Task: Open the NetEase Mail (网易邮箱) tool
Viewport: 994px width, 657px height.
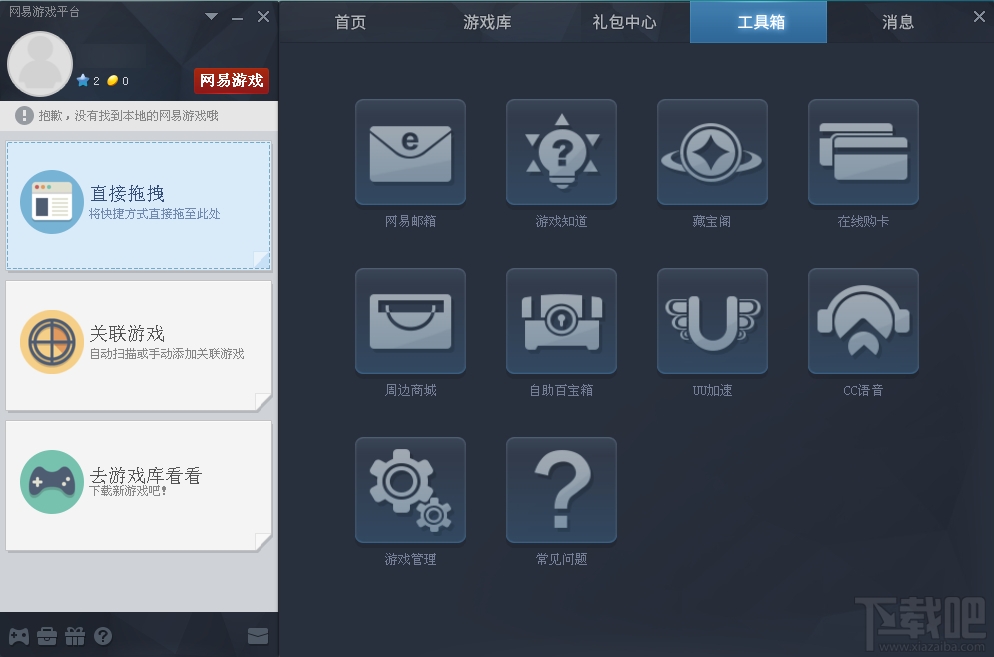Action: tap(410, 152)
